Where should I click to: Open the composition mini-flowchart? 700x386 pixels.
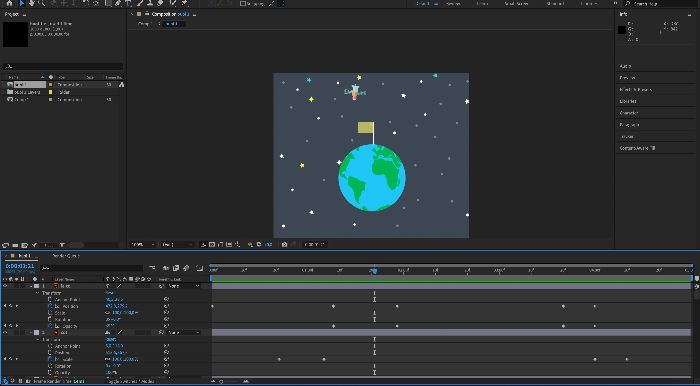[152, 268]
